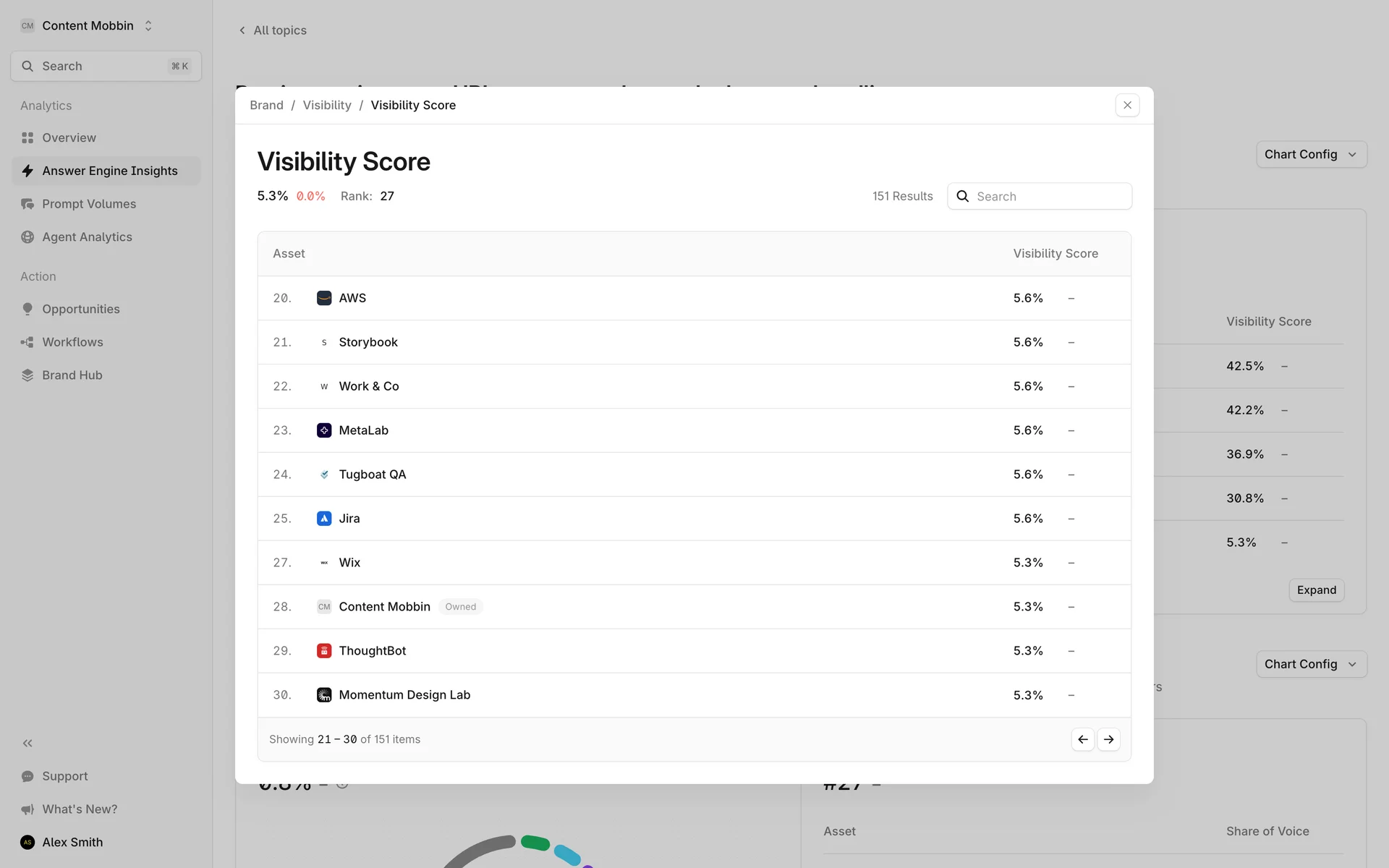Click the Agent Analytics globe icon
Image resolution: width=1389 pixels, height=868 pixels.
tap(27, 237)
